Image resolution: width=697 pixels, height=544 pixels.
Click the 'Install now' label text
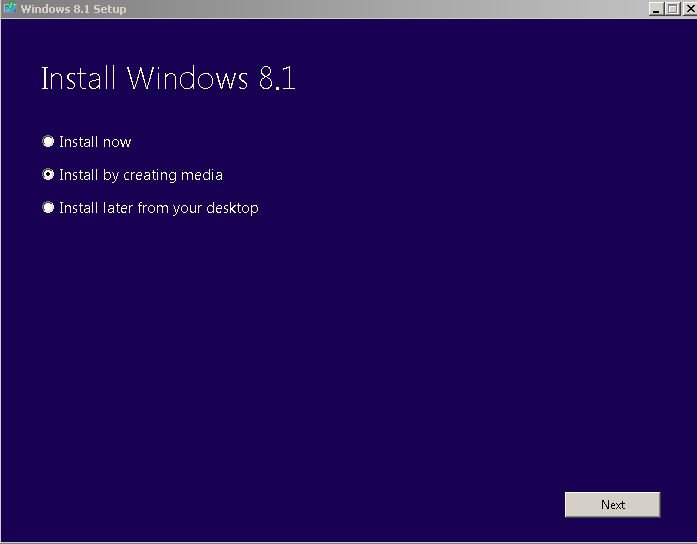point(95,142)
